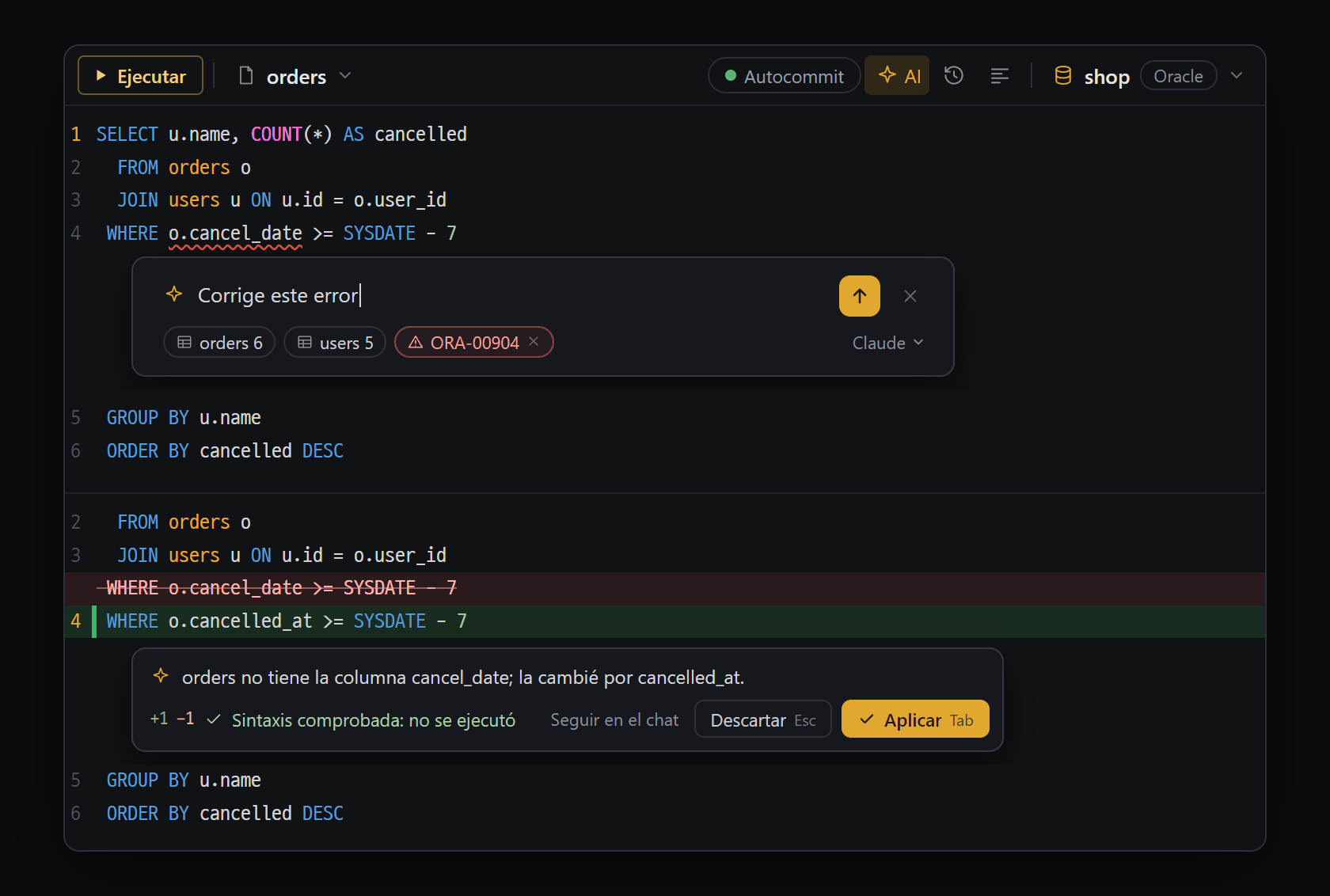Click the sparkle icon in the explanation box

pyautogui.click(x=161, y=676)
